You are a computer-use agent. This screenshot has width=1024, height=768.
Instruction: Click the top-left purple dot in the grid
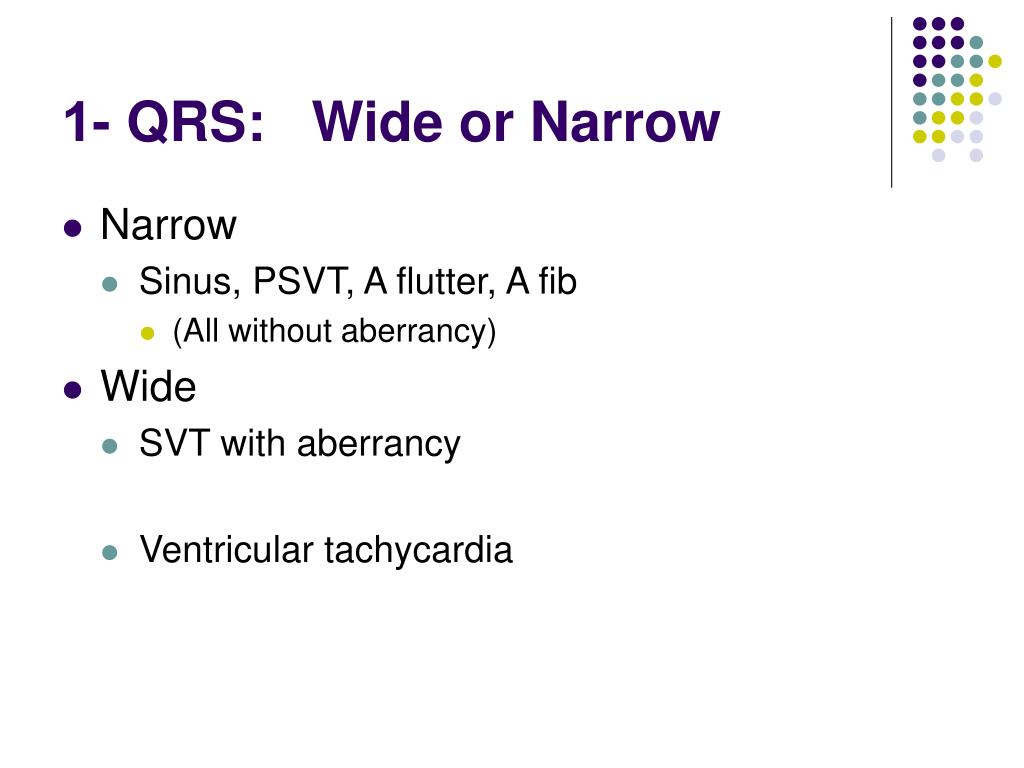[920, 24]
